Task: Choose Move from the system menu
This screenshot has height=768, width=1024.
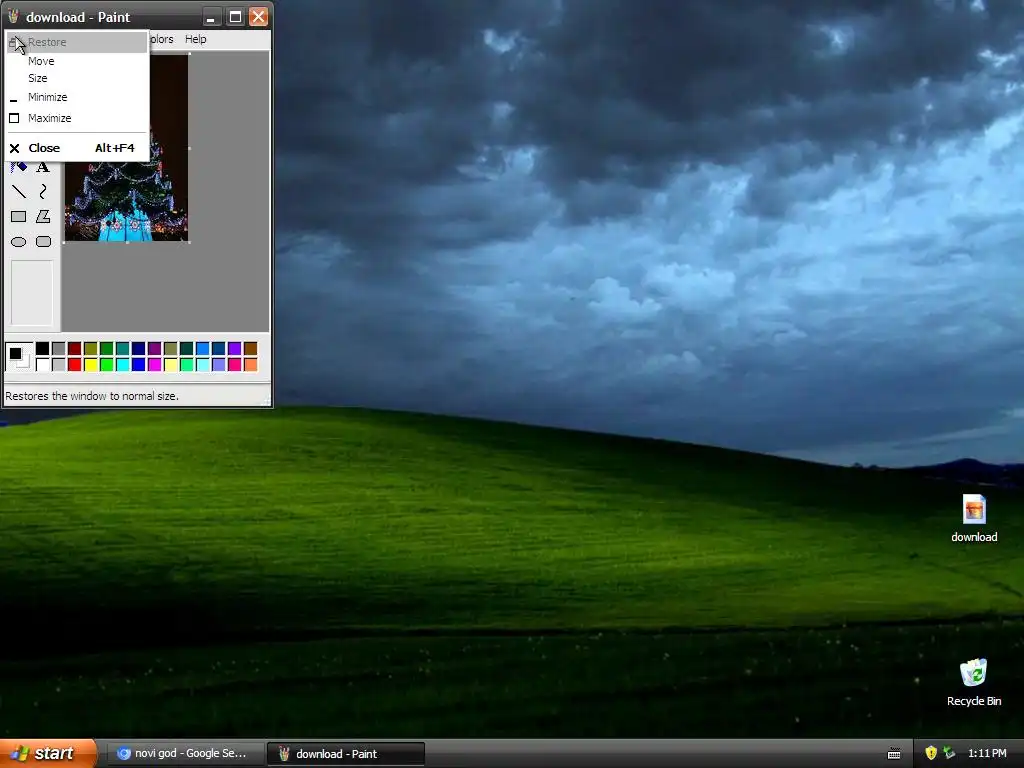Action: pyautogui.click(x=77, y=61)
